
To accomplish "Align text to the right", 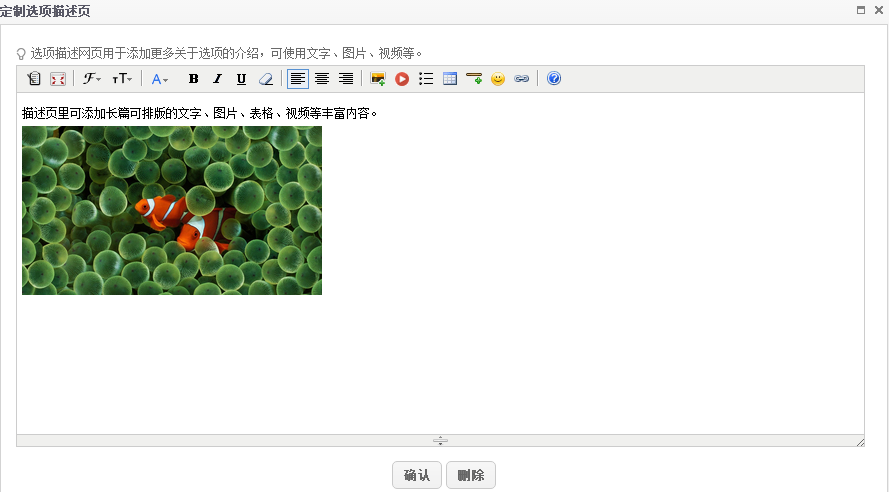I will 346,79.
